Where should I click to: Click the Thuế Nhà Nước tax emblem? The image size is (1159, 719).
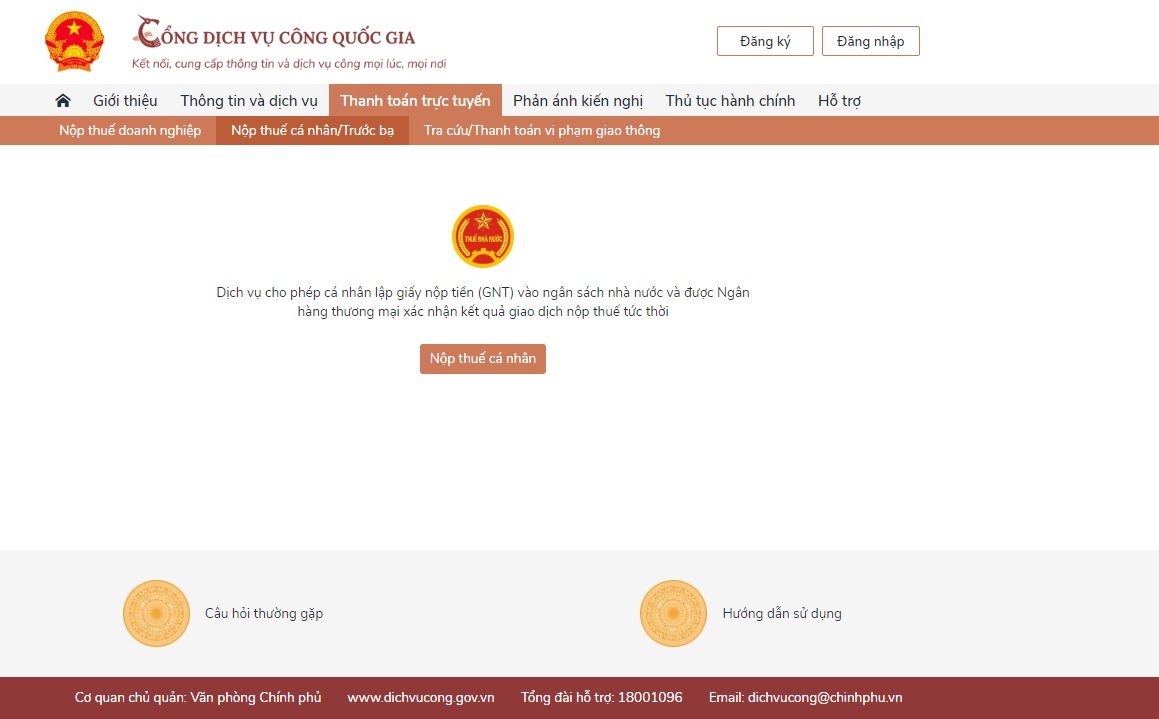pyautogui.click(x=482, y=237)
